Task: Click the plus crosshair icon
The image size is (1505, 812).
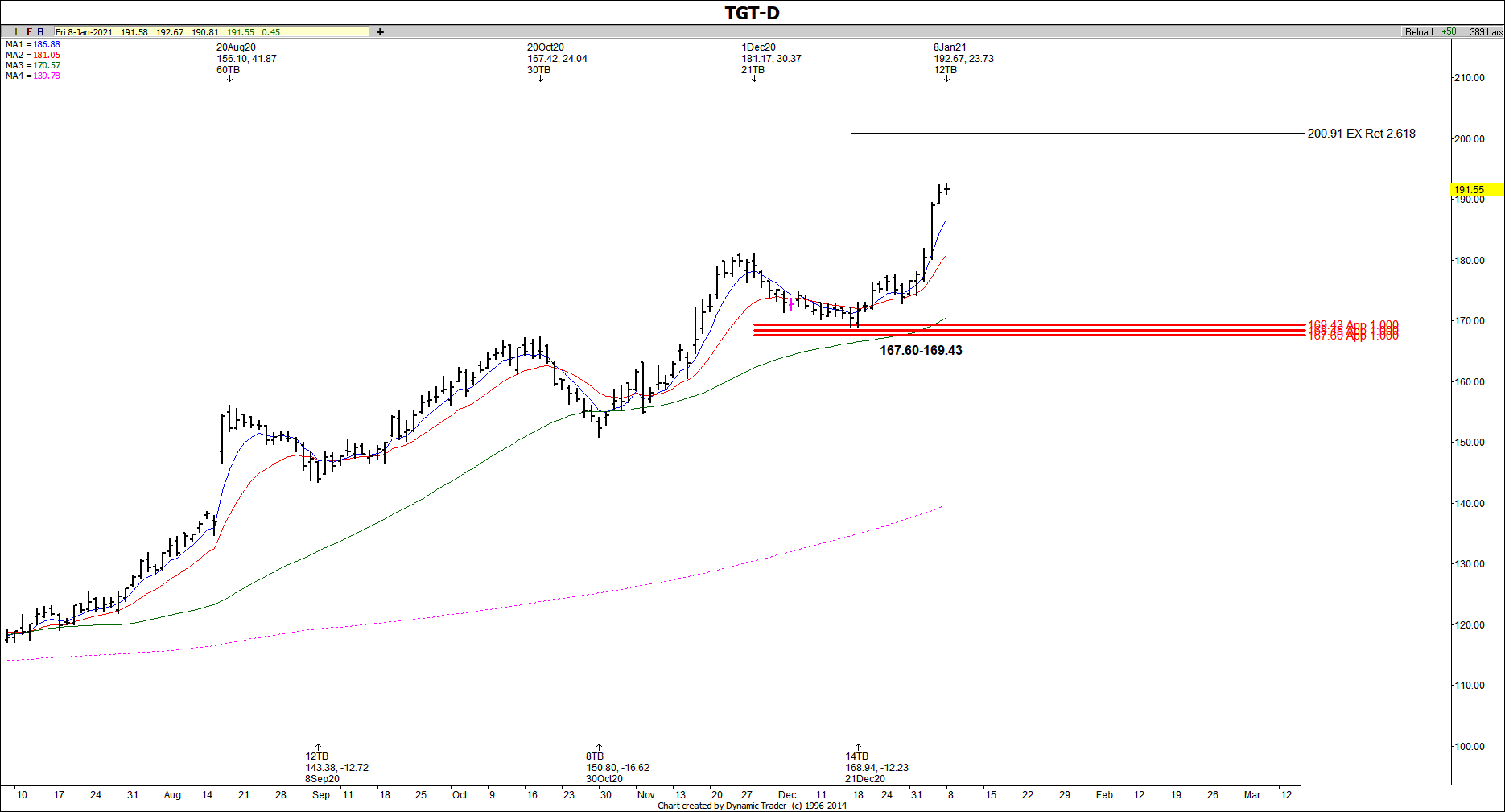Action: [380, 32]
